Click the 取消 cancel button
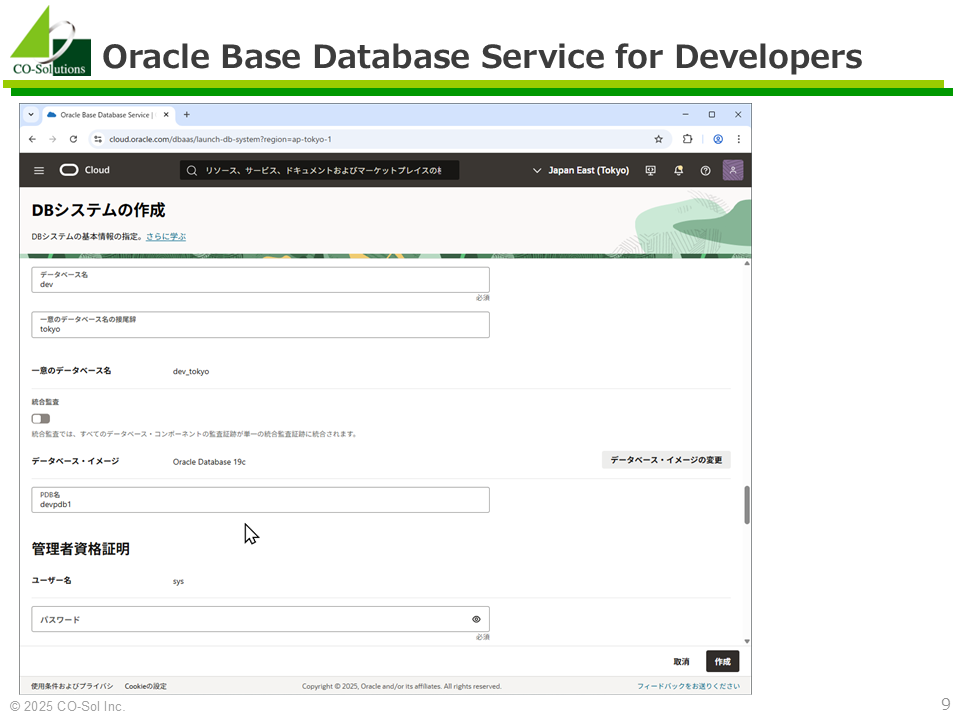The height and width of the screenshot is (720, 960). tap(681, 662)
